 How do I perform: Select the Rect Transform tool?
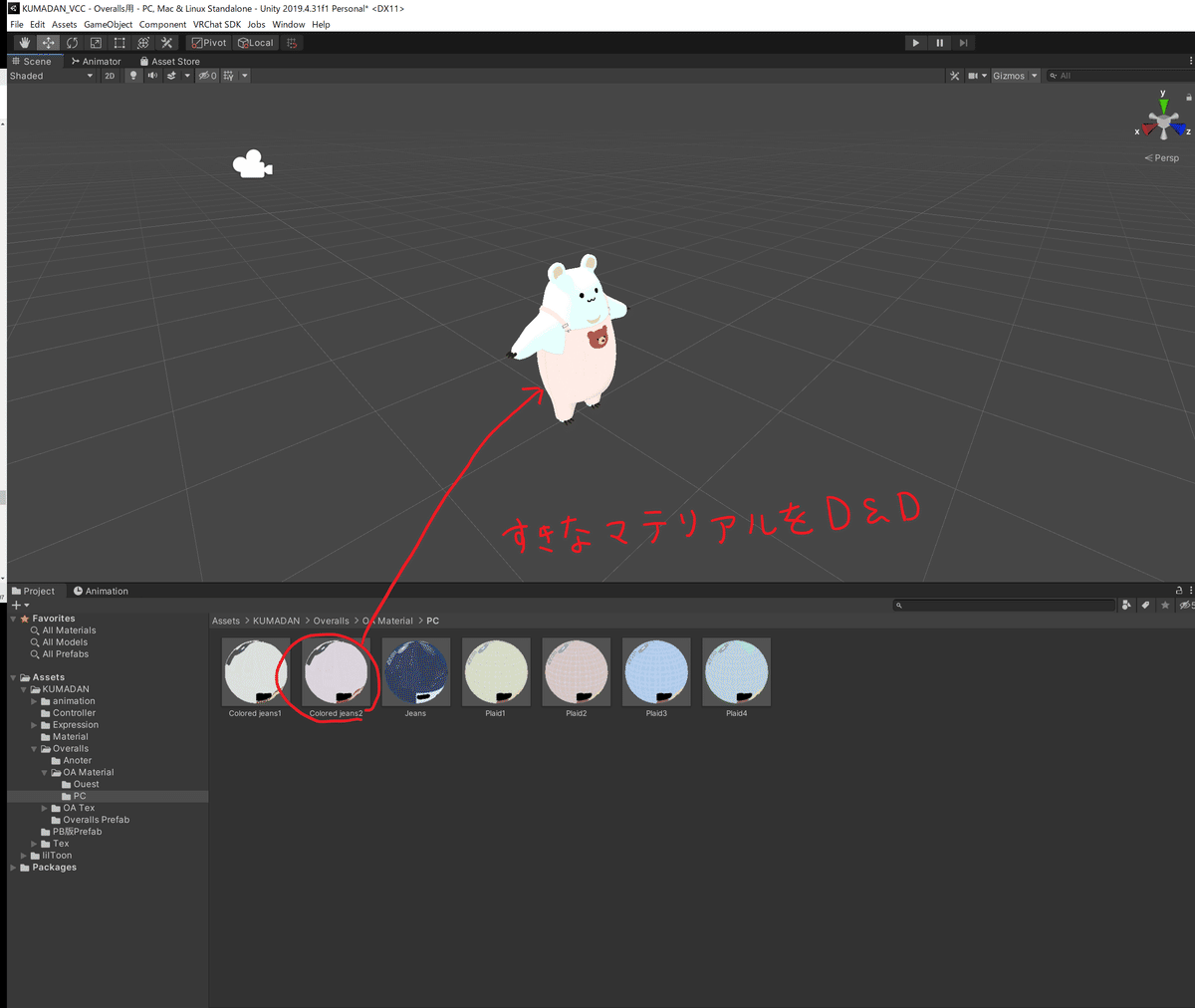pos(119,43)
